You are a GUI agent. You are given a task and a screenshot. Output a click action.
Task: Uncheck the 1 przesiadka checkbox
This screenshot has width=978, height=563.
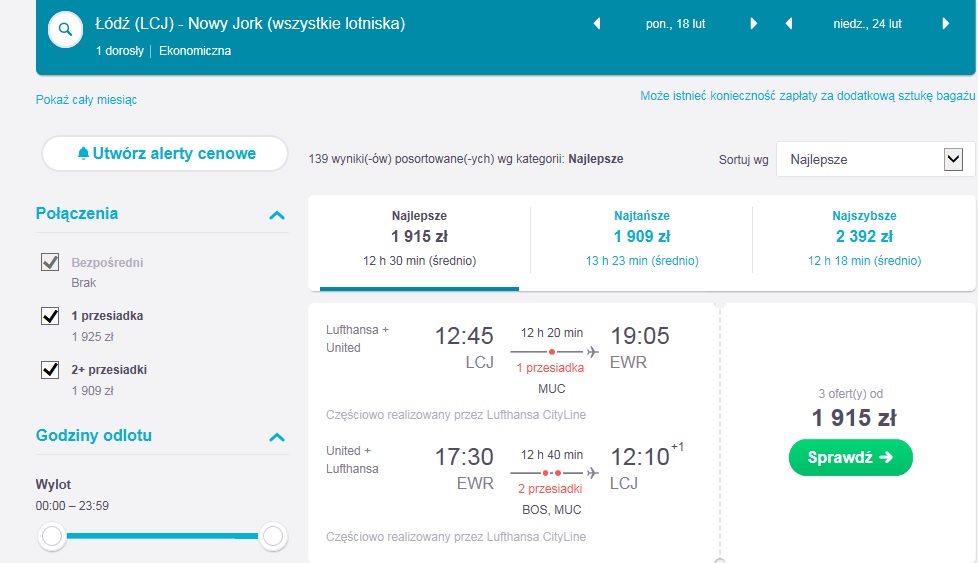(50, 315)
